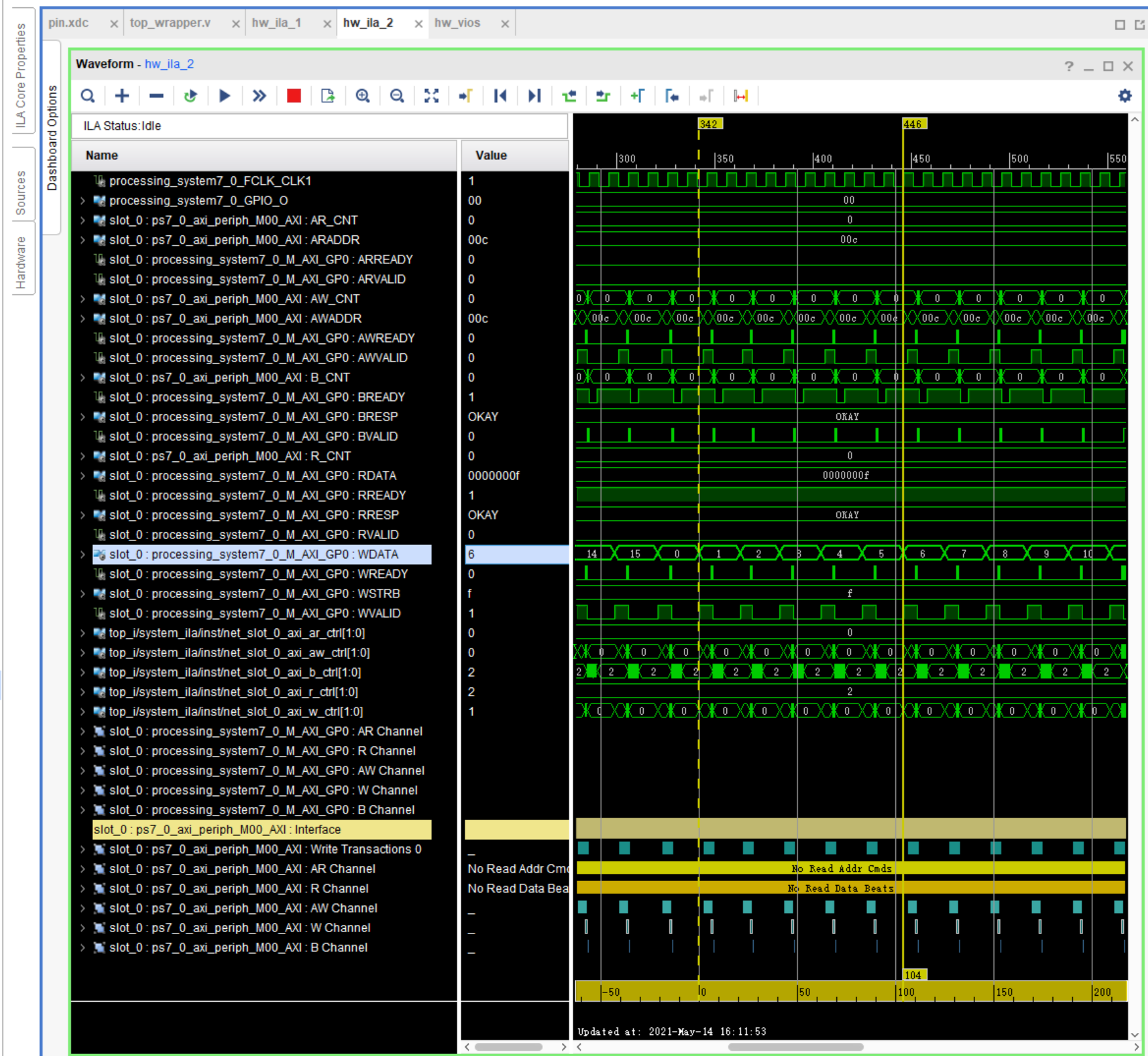Screen dimensions: 1148x1056
Task: Run trigger immediate with double-arrow icon
Action: [x=259, y=96]
